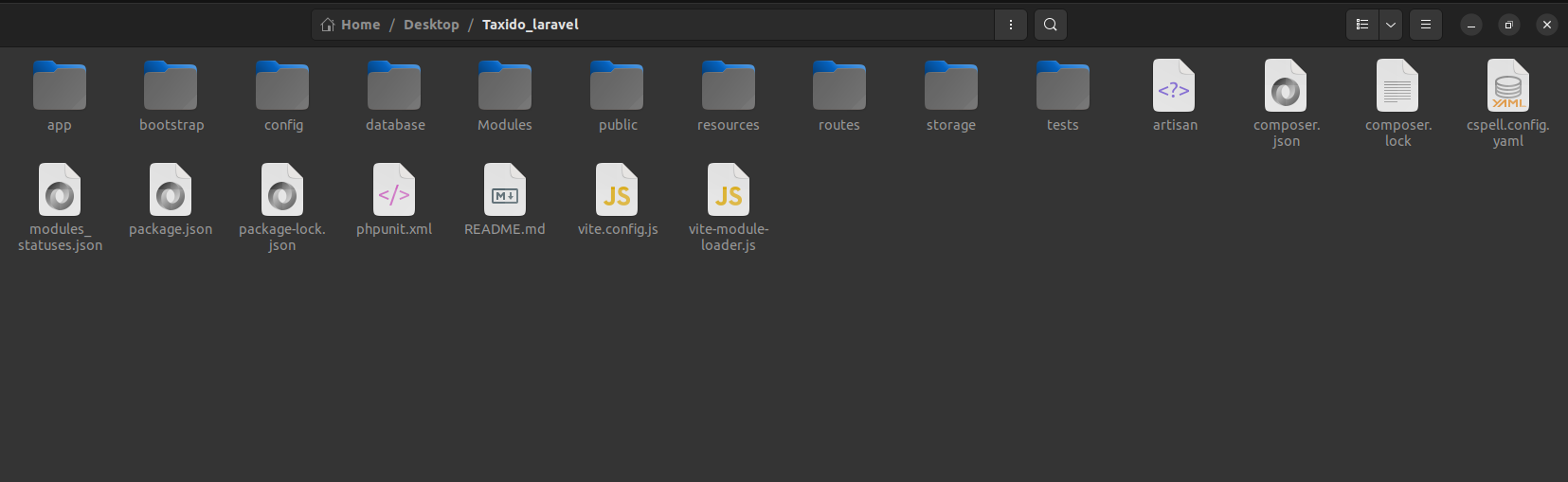Select the package-lock.json file
This screenshot has width=1568, height=482.
pyautogui.click(x=282, y=191)
